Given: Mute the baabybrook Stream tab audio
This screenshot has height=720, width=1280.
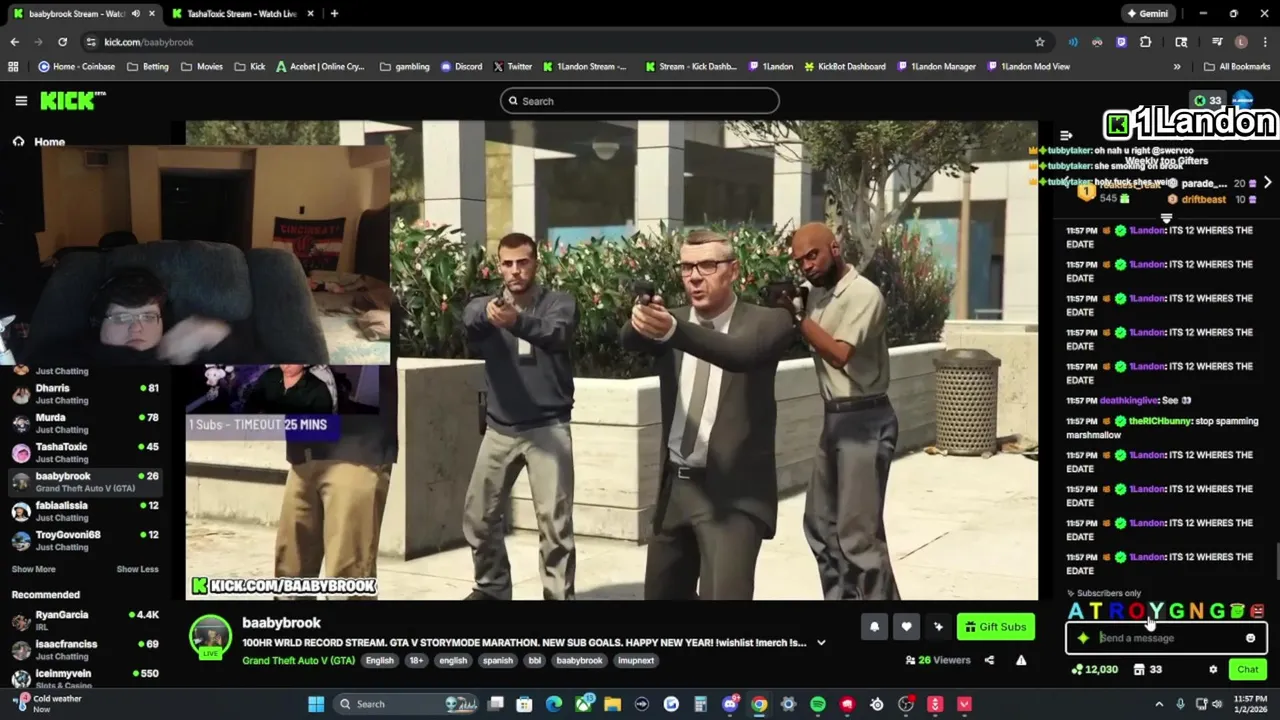Looking at the screenshot, I should point(135,14).
